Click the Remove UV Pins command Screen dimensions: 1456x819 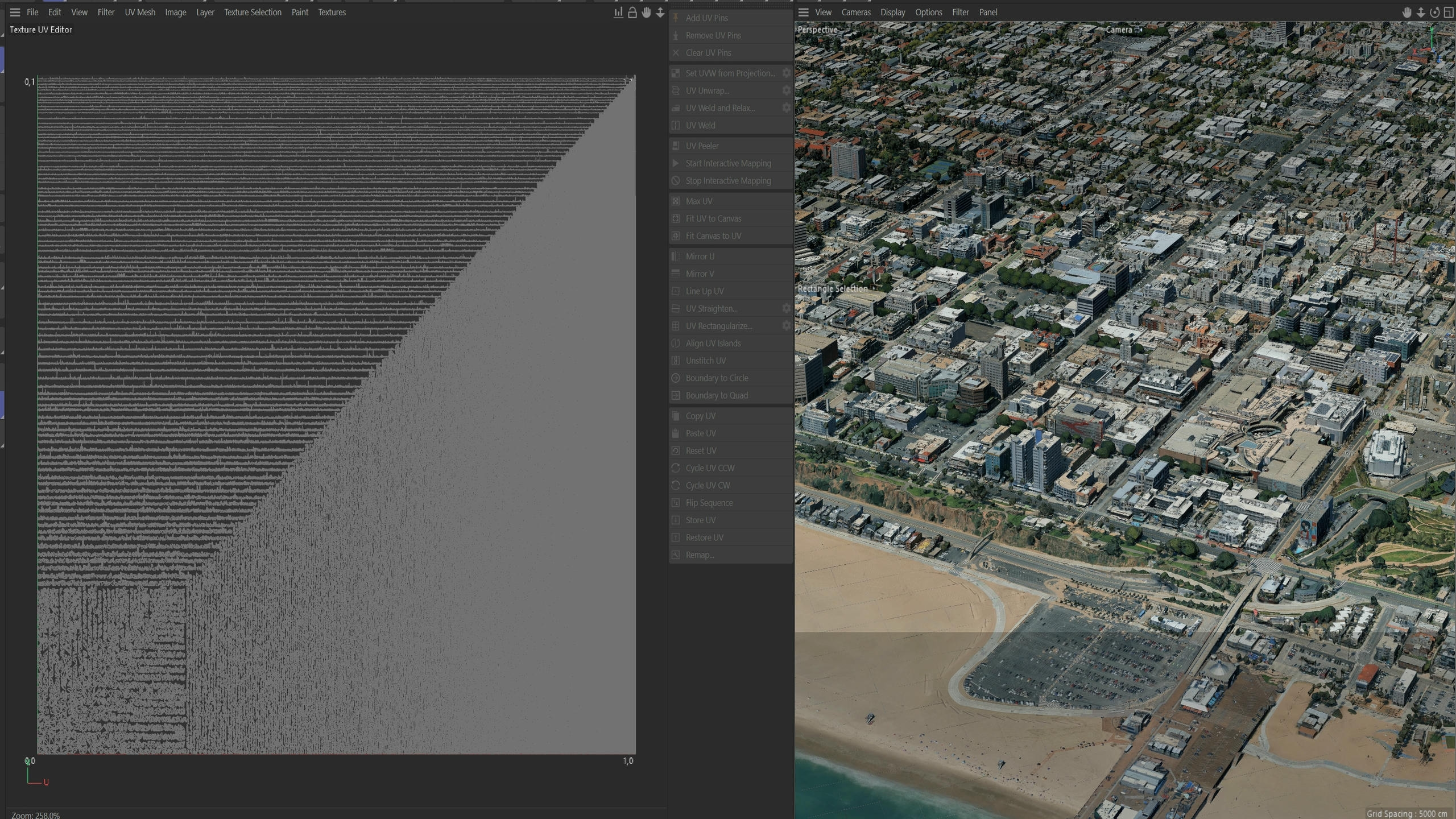731,35
